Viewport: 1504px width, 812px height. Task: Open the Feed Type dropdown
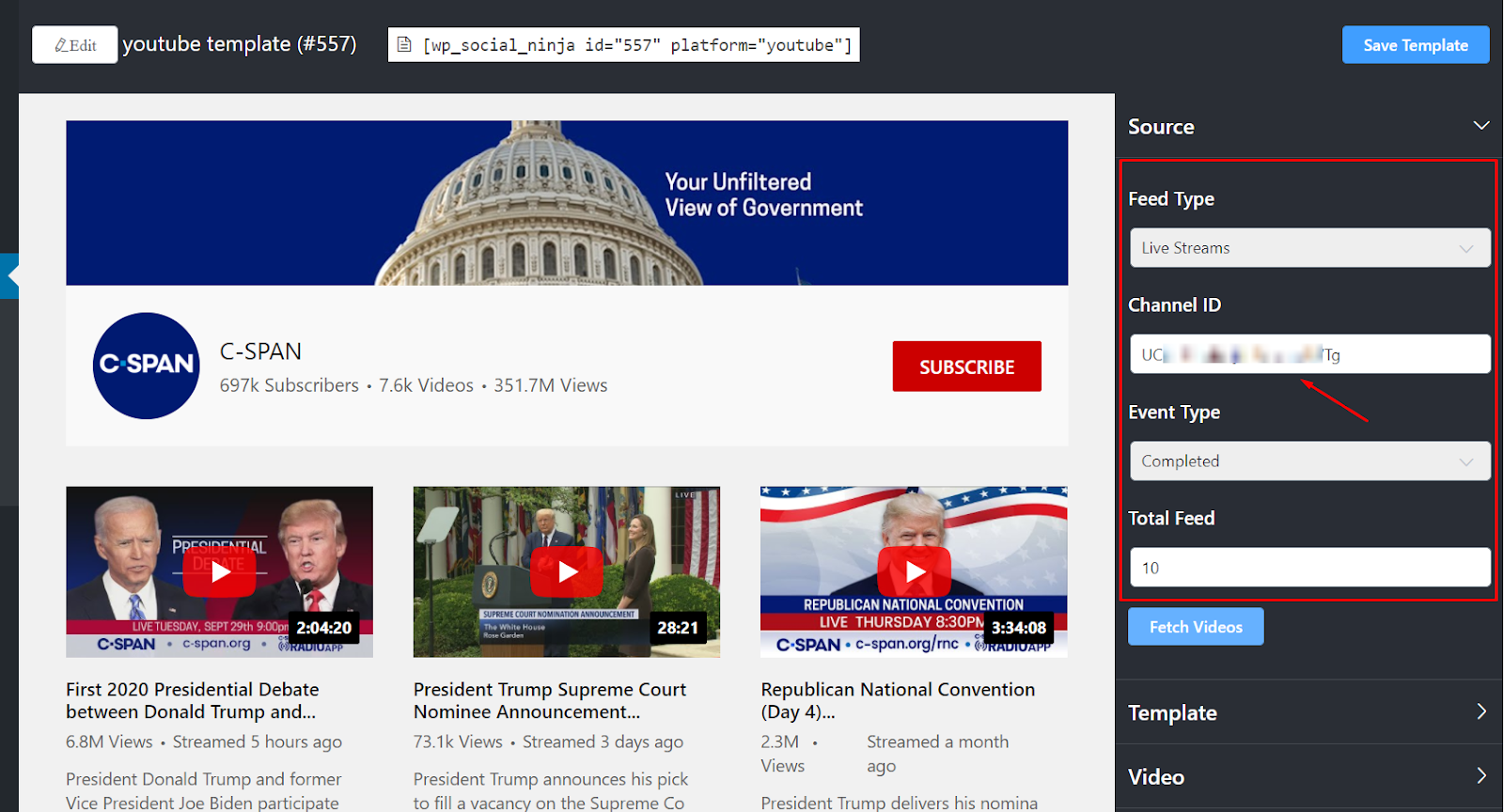pos(1310,248)
